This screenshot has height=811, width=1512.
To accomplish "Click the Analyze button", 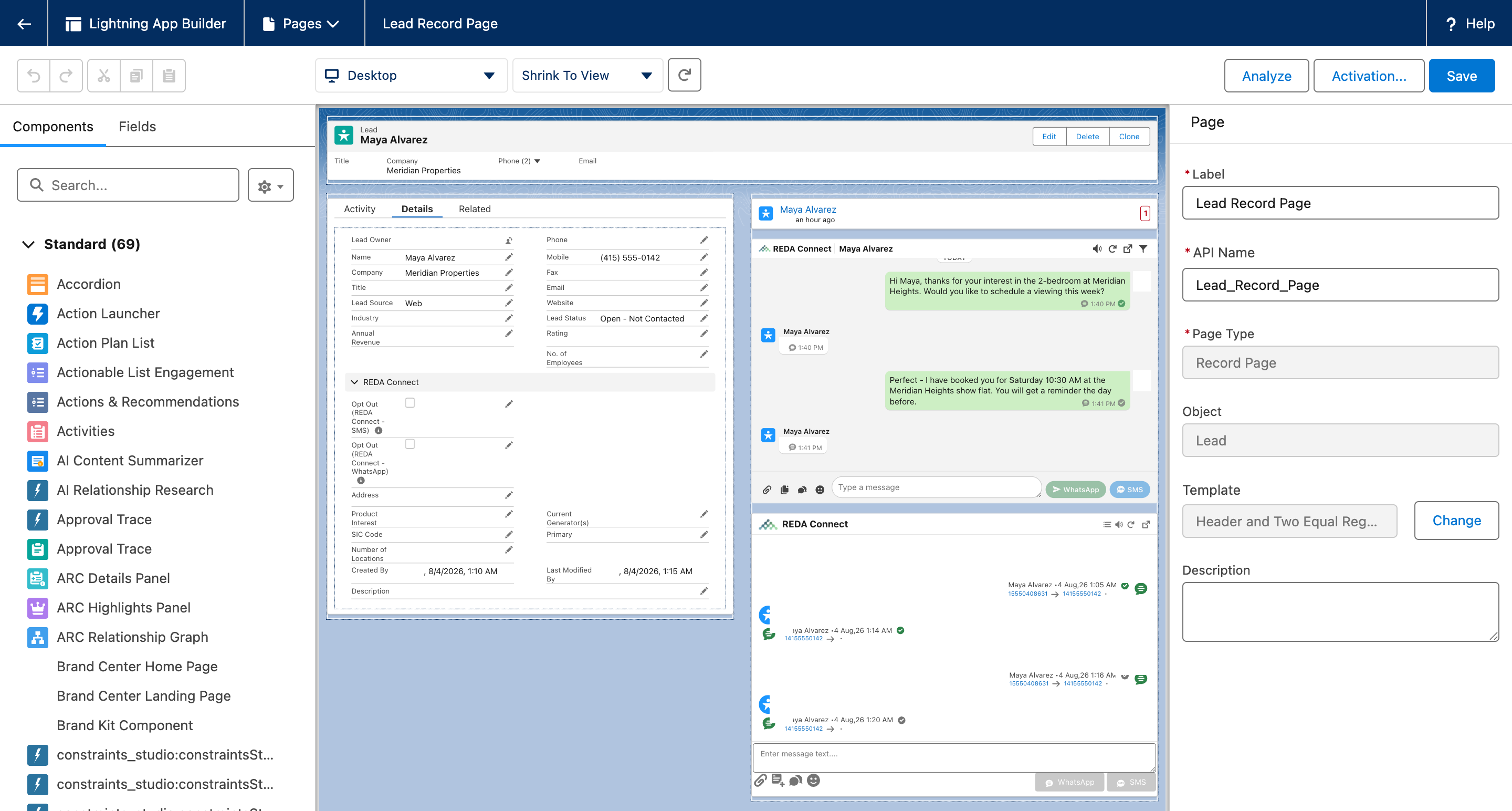I will click(1267, 76).
